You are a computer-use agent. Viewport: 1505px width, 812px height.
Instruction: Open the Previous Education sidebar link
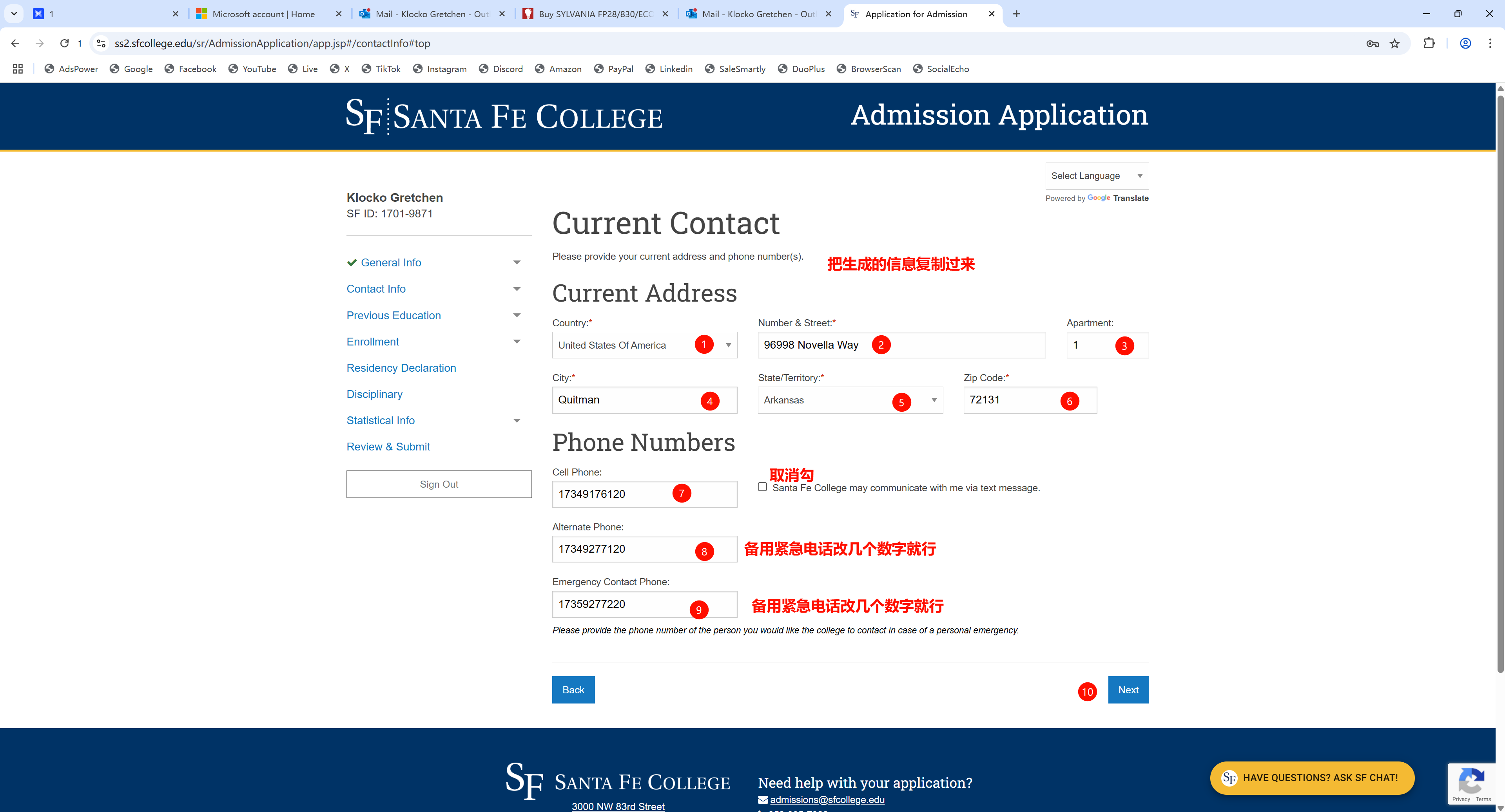[393, 315]
